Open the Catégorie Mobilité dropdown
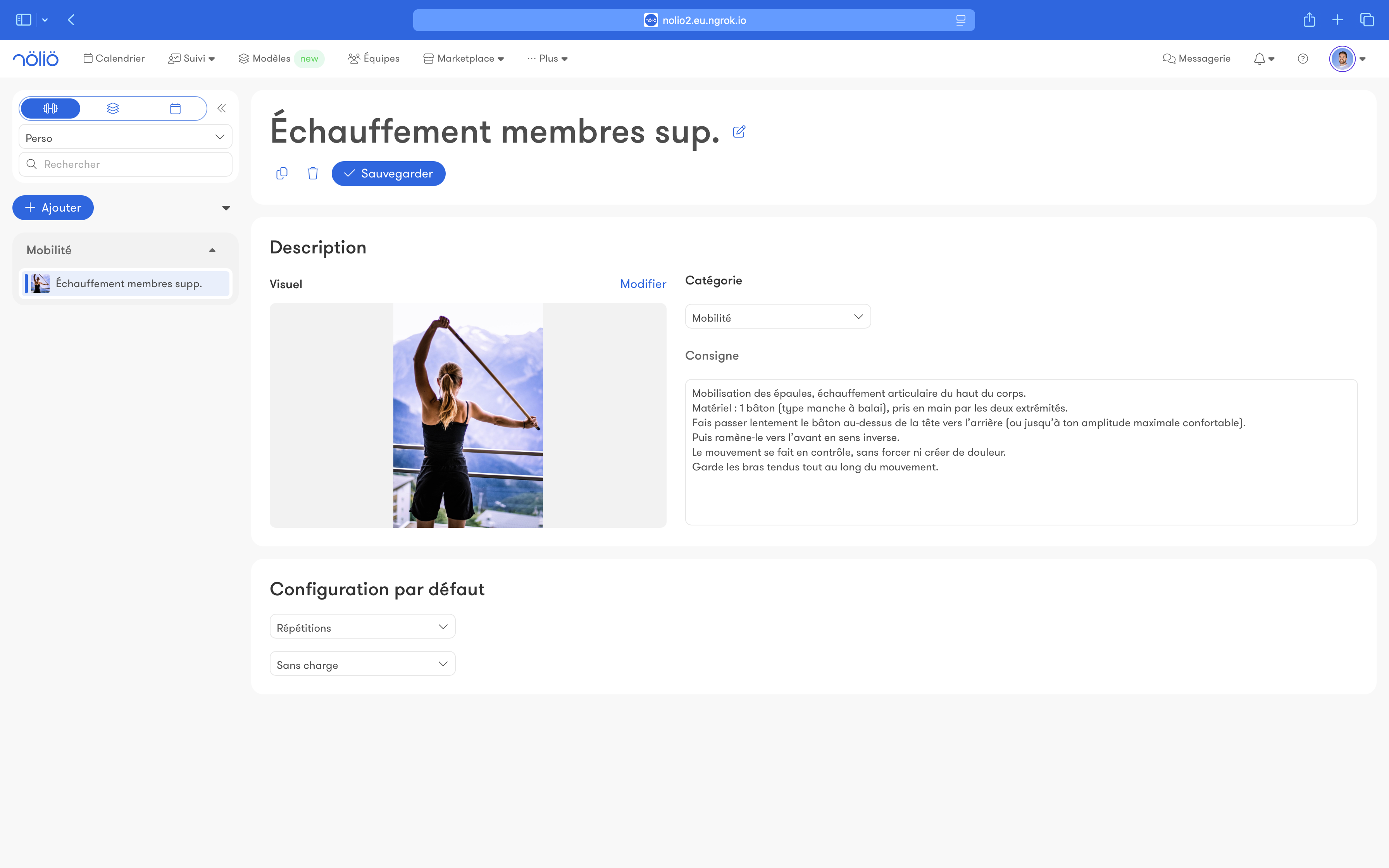 (x=778, y=317)
